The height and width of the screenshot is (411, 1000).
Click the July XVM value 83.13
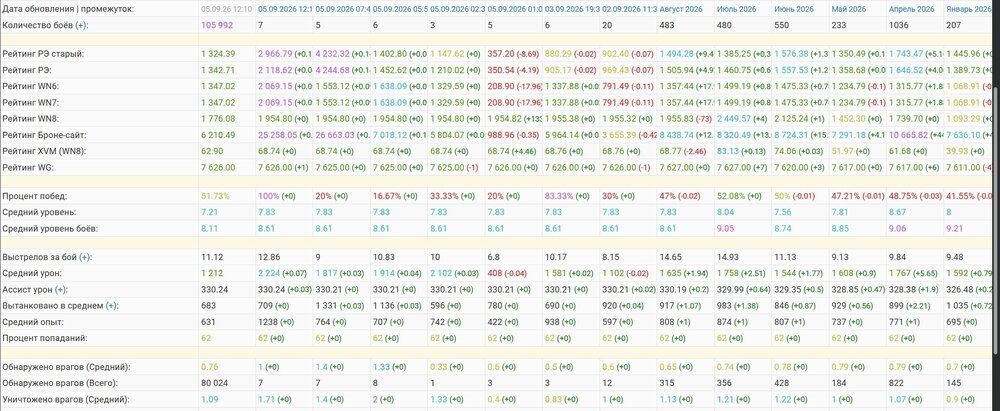click(x=727, y=151)
